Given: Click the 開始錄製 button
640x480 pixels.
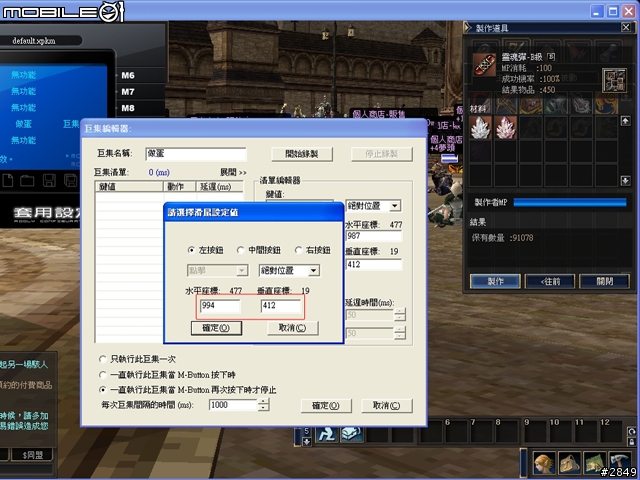Looking at the screenshot, I should tap(302, 154).
